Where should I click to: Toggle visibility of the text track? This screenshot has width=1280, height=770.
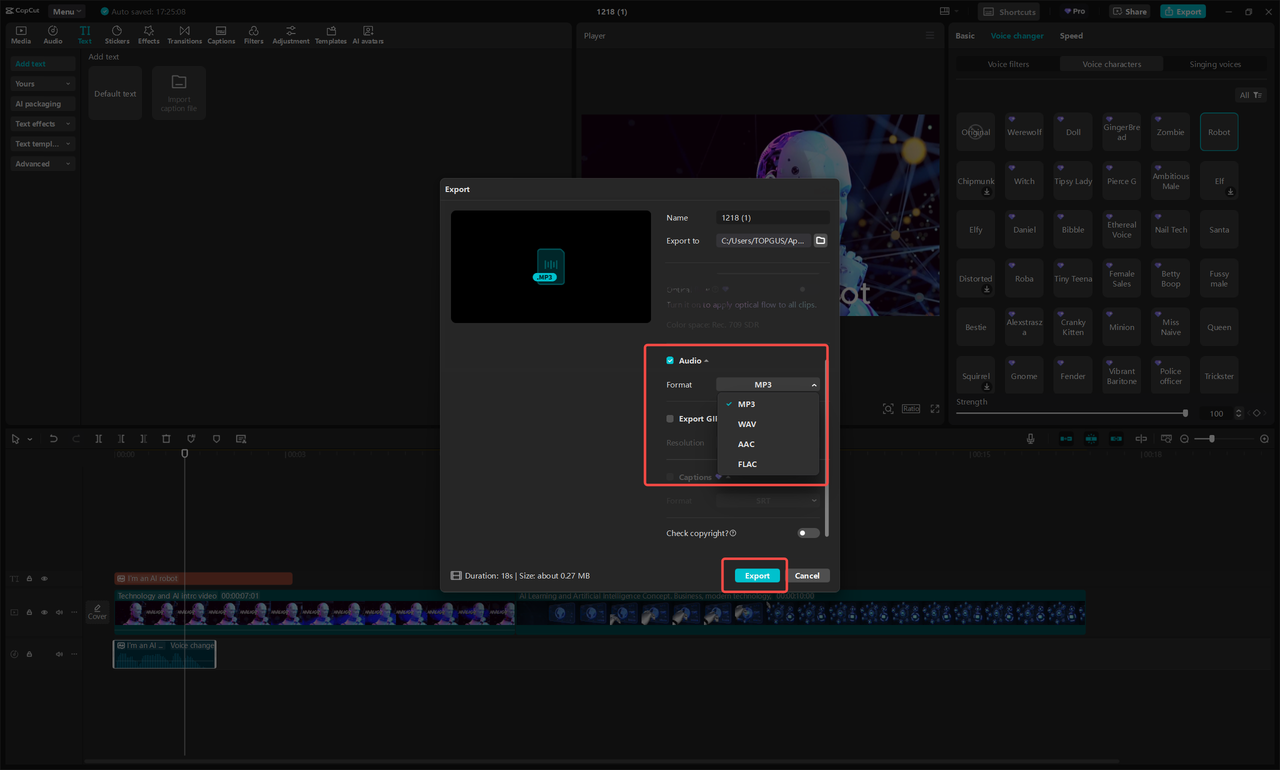43,578
